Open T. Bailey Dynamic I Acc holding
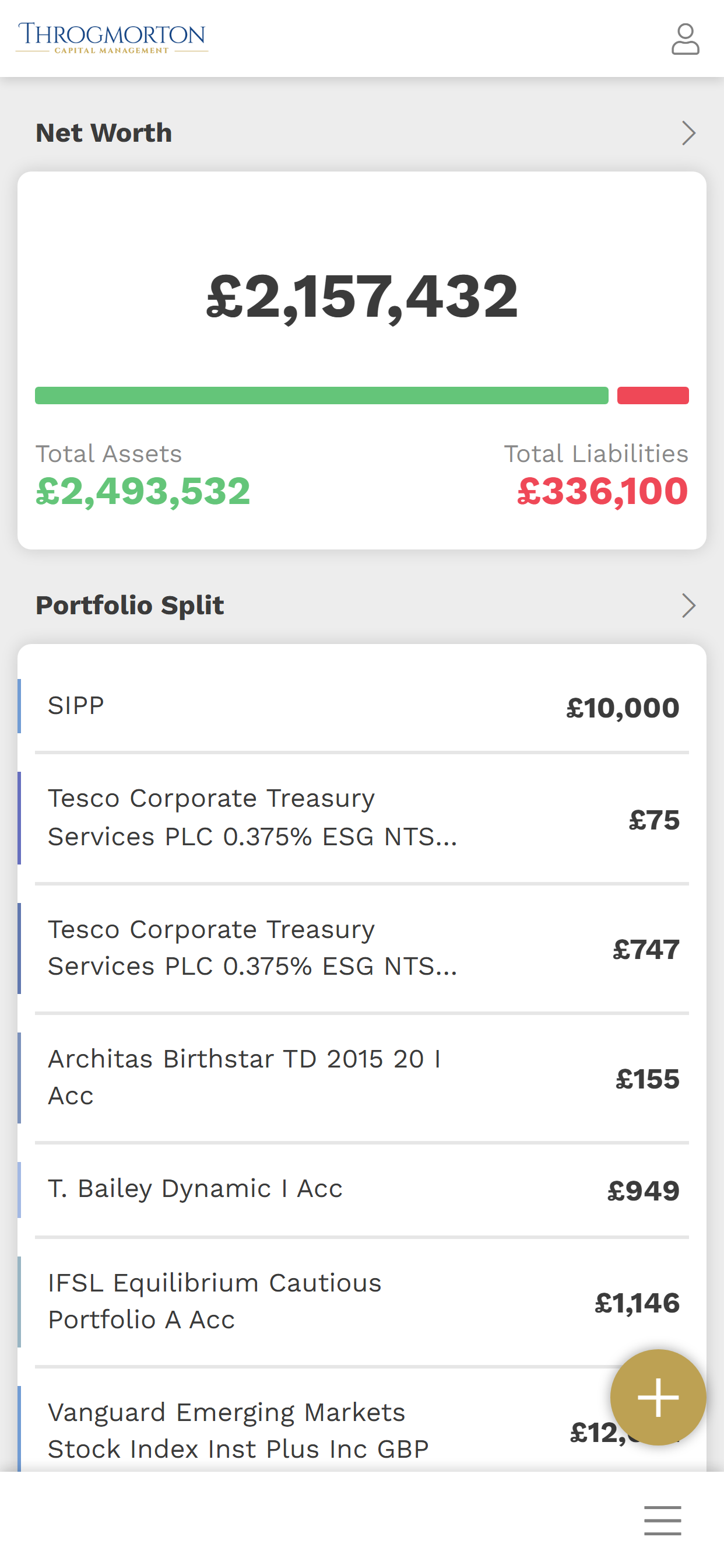Viewport: 724px width, 1568px height. (362, 1190)
